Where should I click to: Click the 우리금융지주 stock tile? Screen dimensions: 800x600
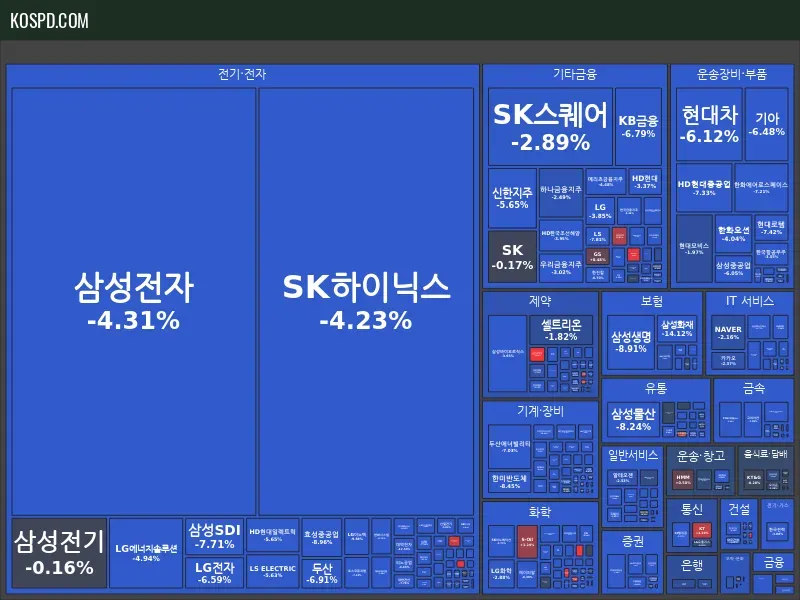click(561, 268)
